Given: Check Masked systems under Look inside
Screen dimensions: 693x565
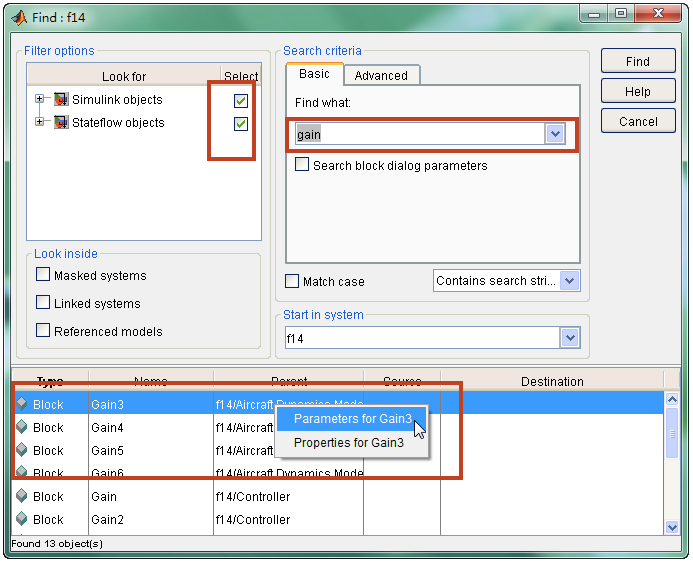Looking at the screenshot, I should tap(43, 274).
